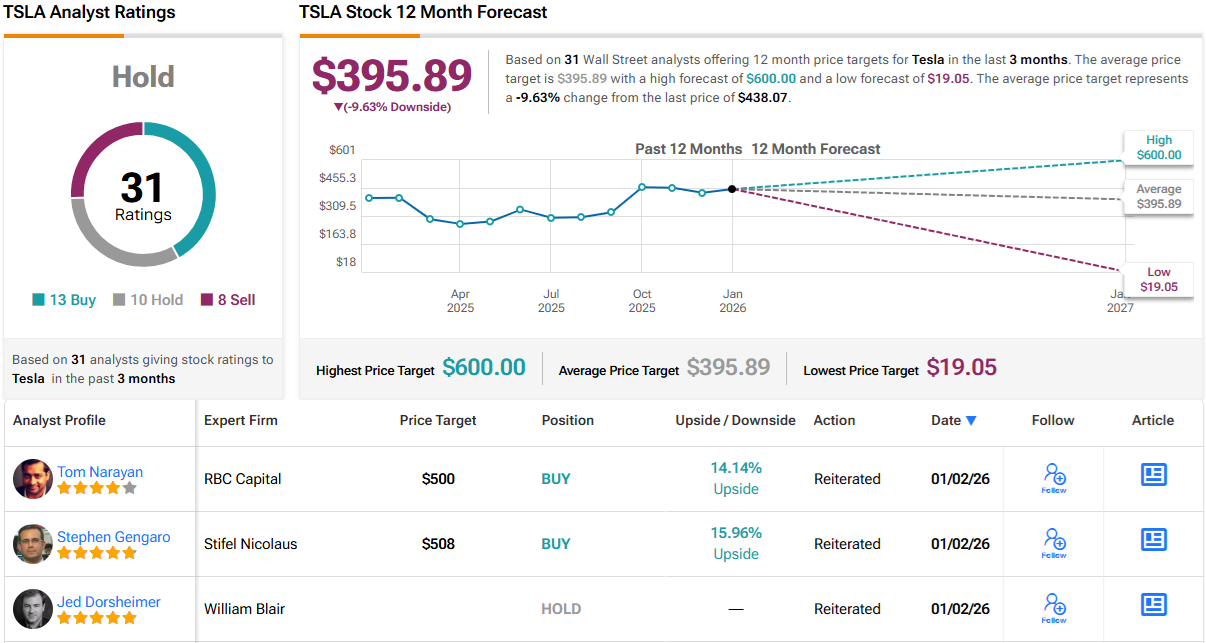This screenshot has height=643, width=1206.
Task: Click the 8 Sell legend item
Action: pos(228,300)
